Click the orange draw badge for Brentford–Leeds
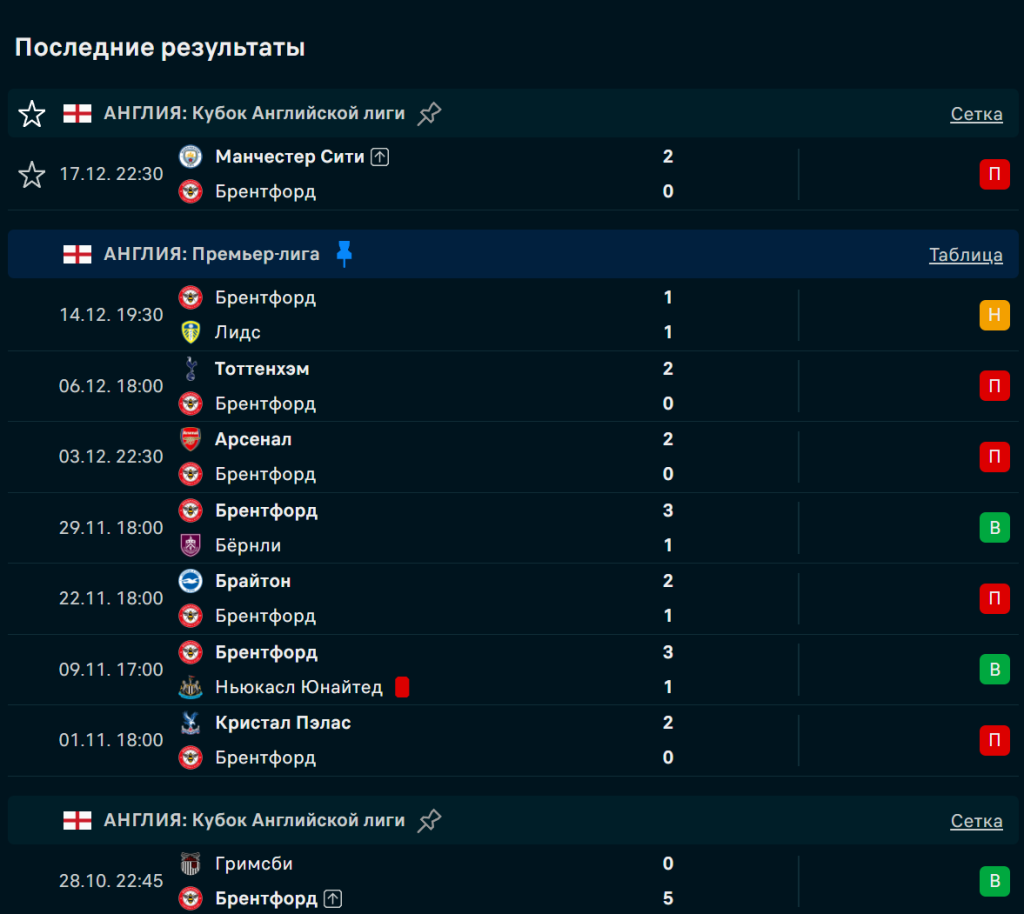The width and height of the screenshot is (1024, 914). coord(994,315)
